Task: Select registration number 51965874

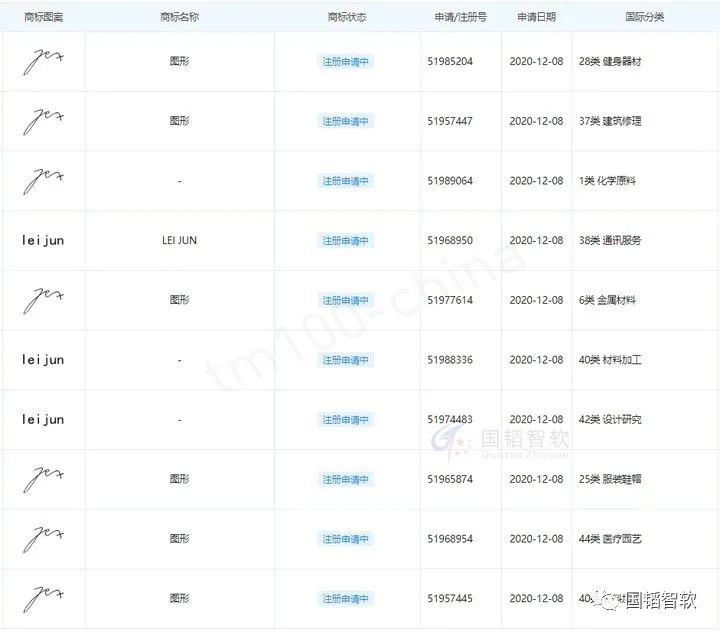Action: [x=450, y=480]
